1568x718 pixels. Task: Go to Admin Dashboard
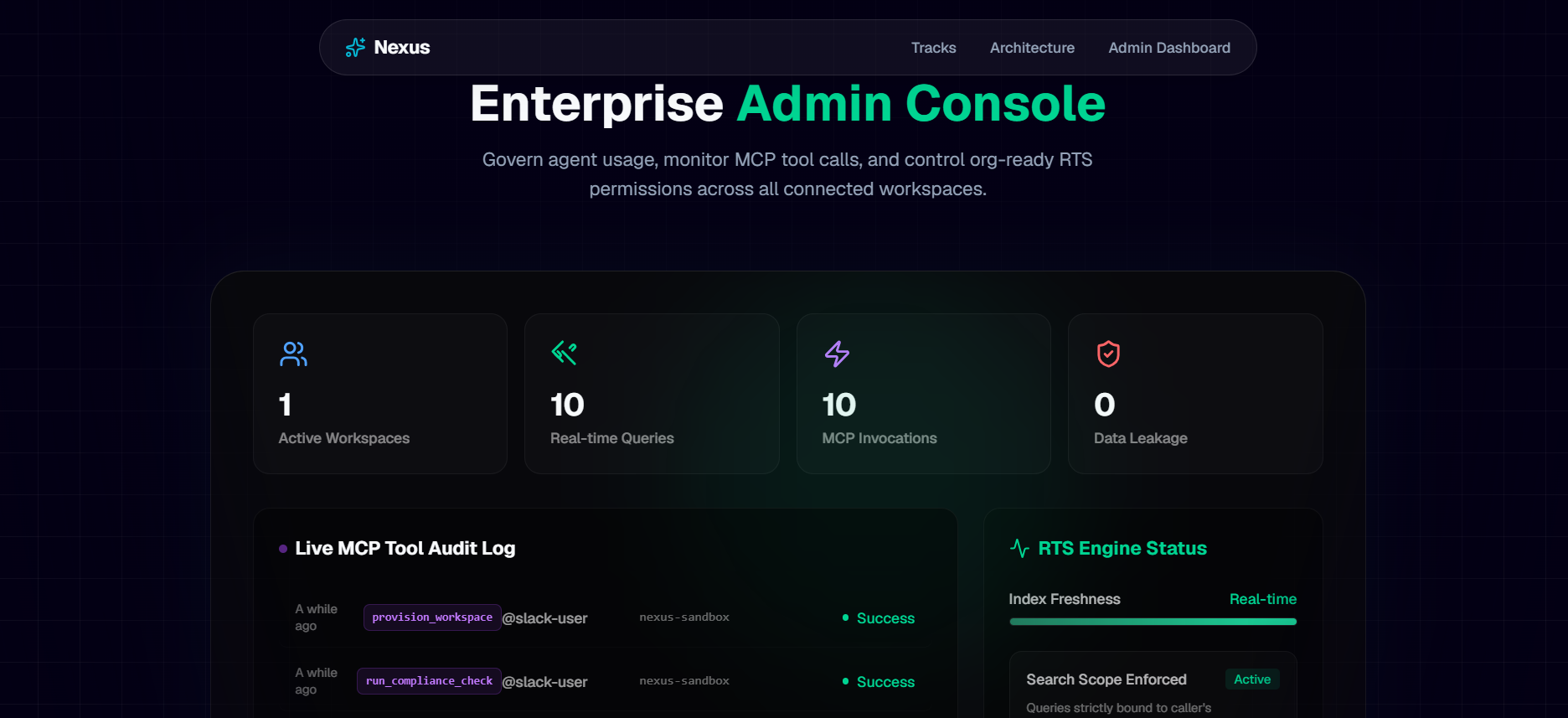pos(1169,48)
